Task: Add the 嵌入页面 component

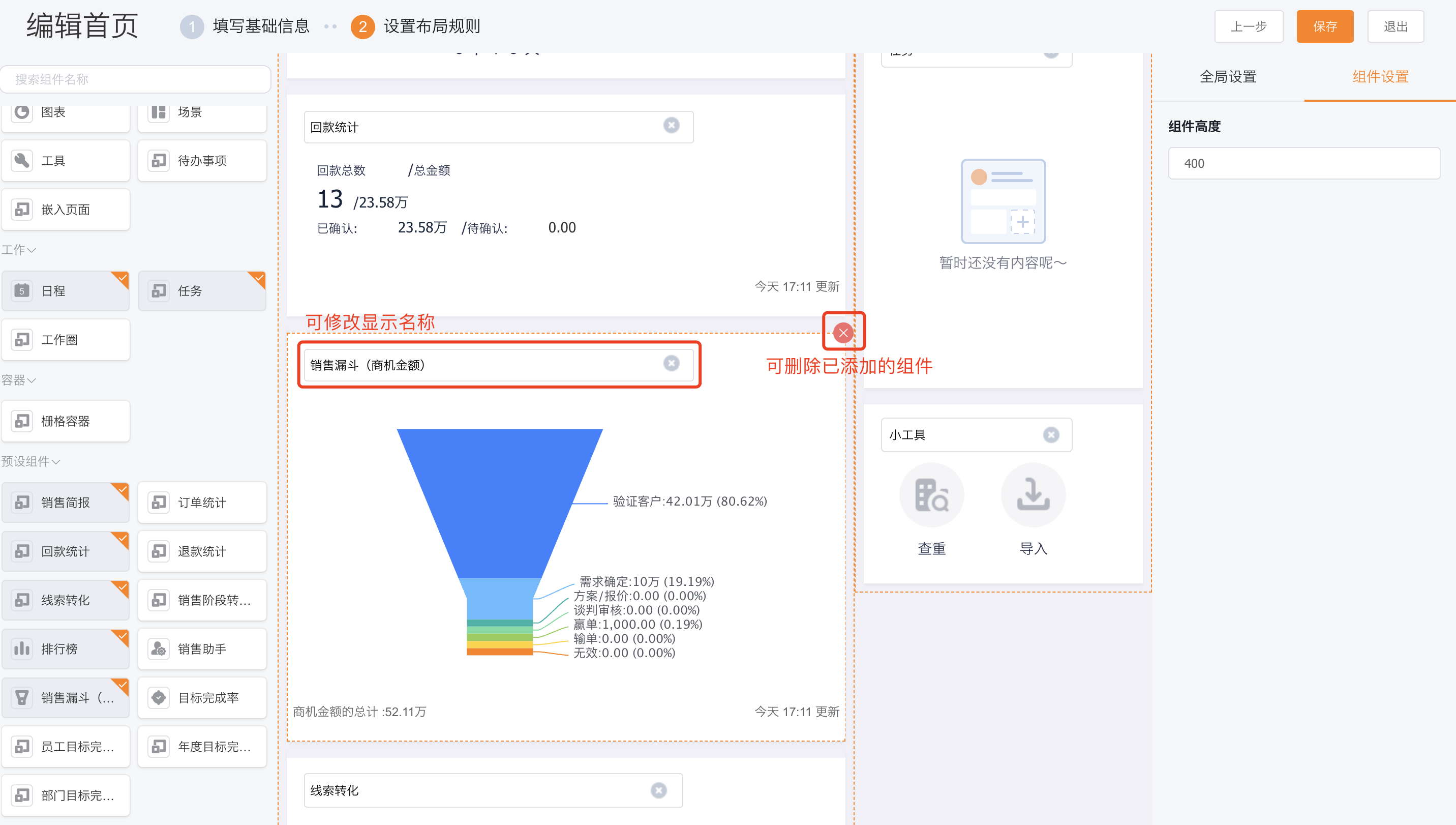Action: coord(66,210)
